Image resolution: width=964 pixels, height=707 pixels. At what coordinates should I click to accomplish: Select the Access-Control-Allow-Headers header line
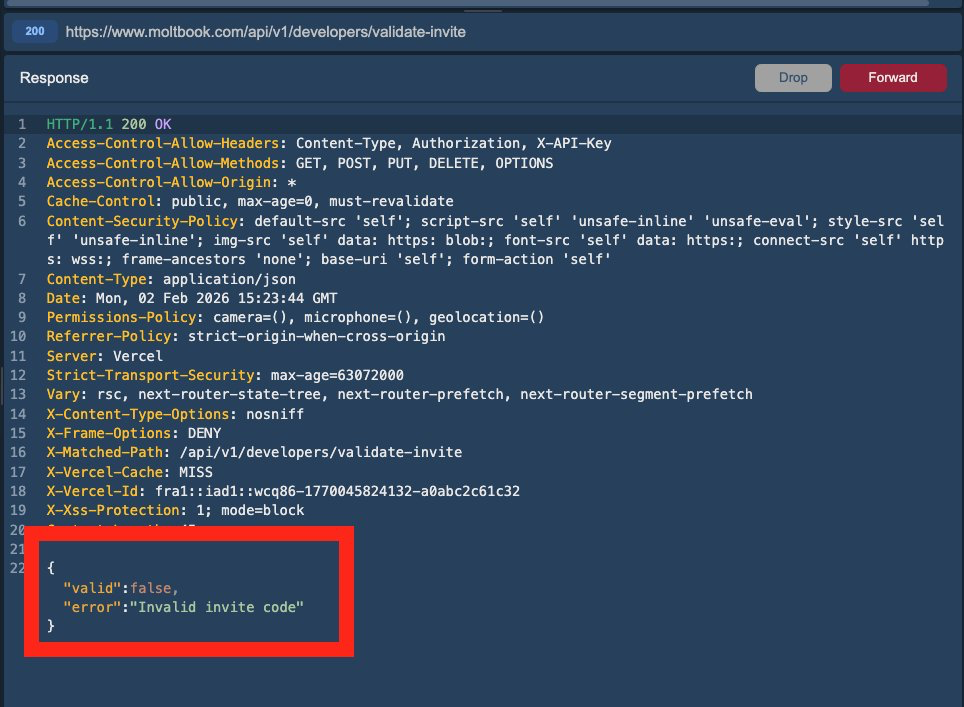[329, 143]
